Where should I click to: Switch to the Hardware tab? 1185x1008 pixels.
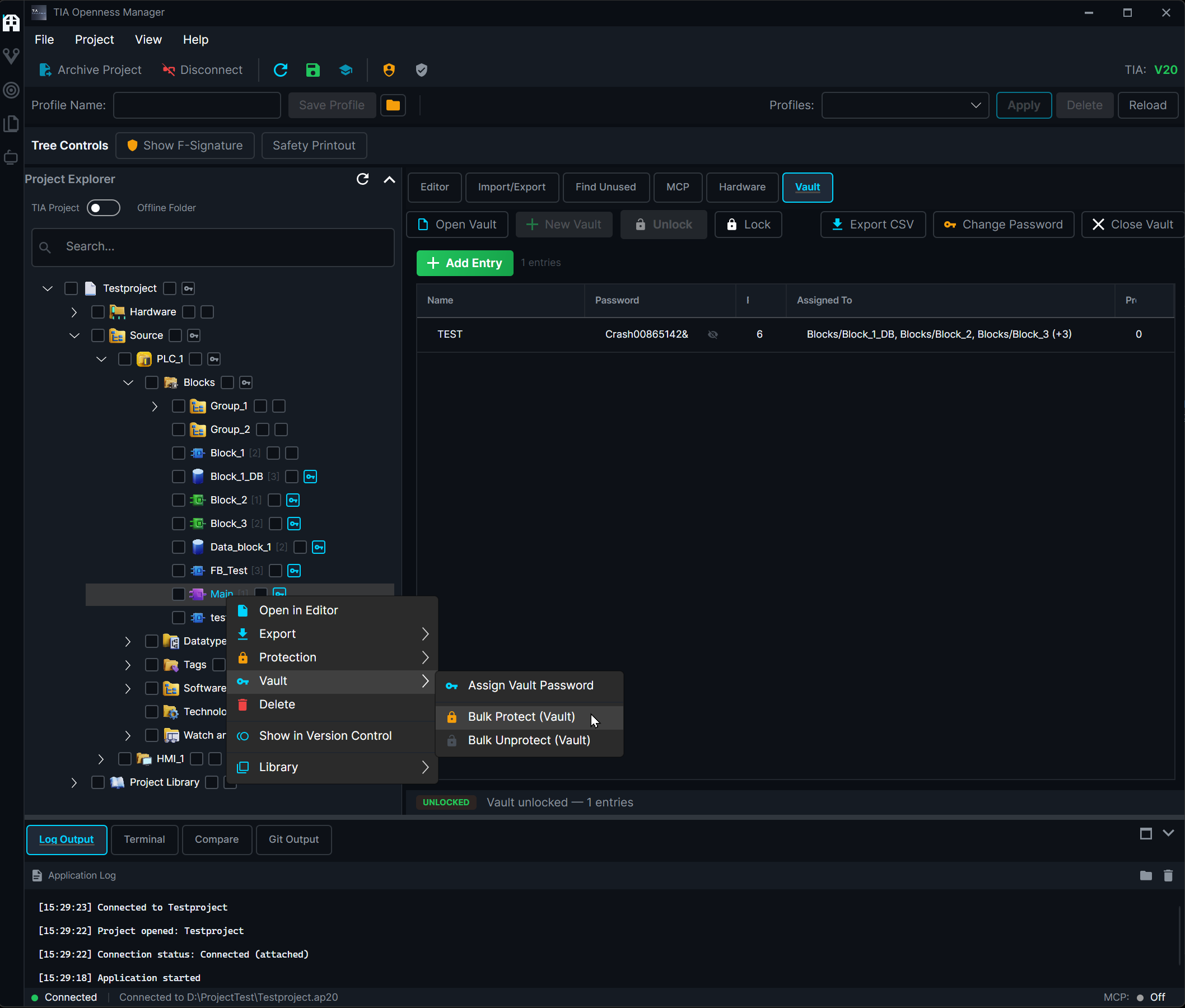(x=741, y=187)
